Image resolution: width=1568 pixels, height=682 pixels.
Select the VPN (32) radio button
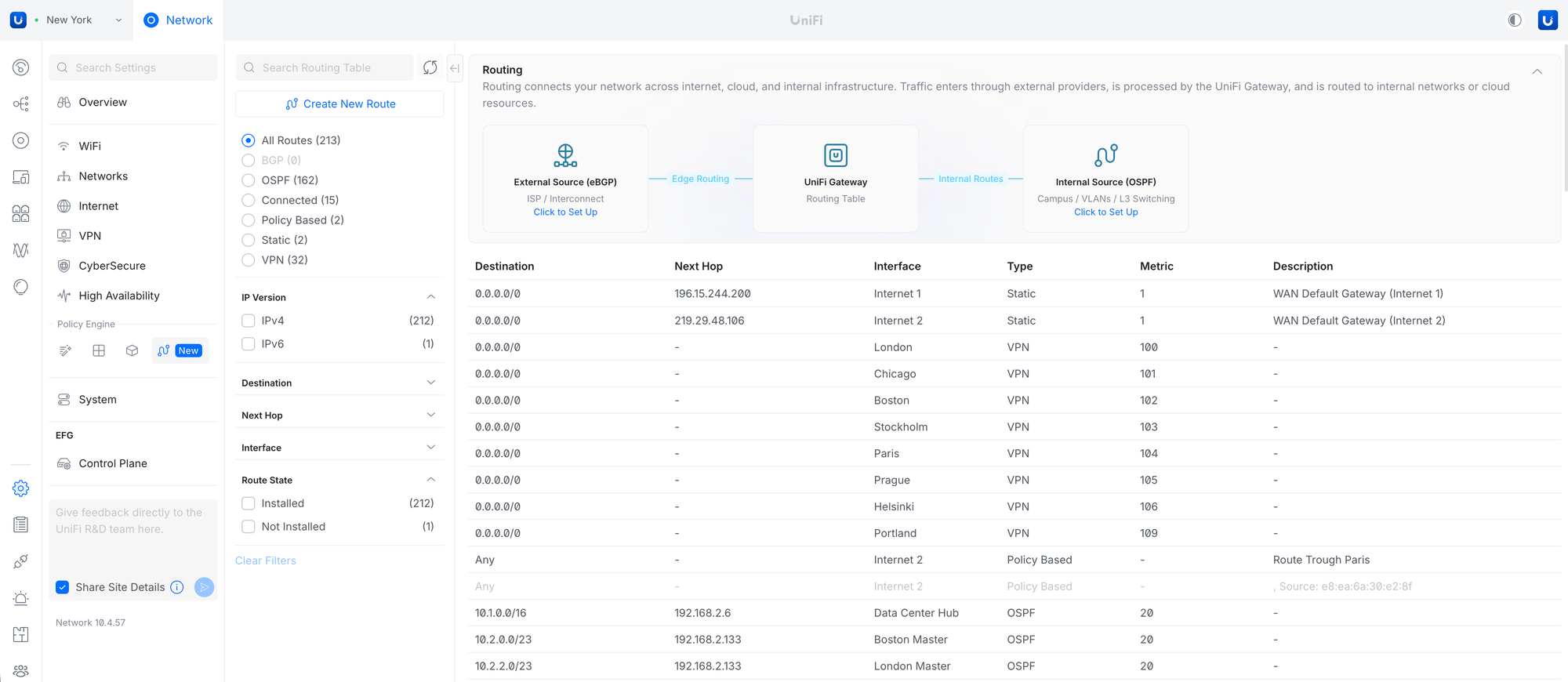(249, 260)
